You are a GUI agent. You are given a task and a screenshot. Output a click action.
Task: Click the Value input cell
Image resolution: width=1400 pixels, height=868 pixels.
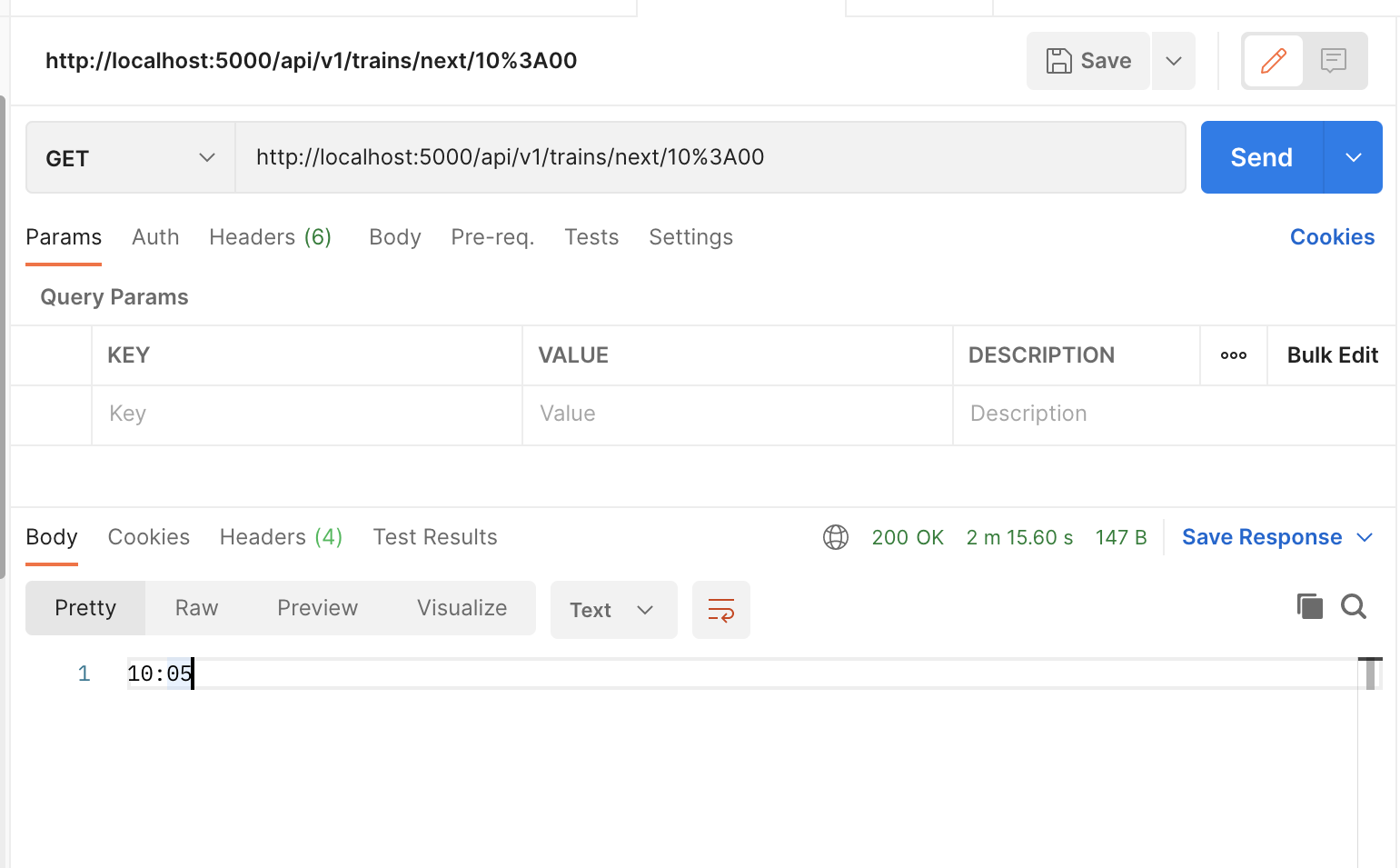click(738, 414)
